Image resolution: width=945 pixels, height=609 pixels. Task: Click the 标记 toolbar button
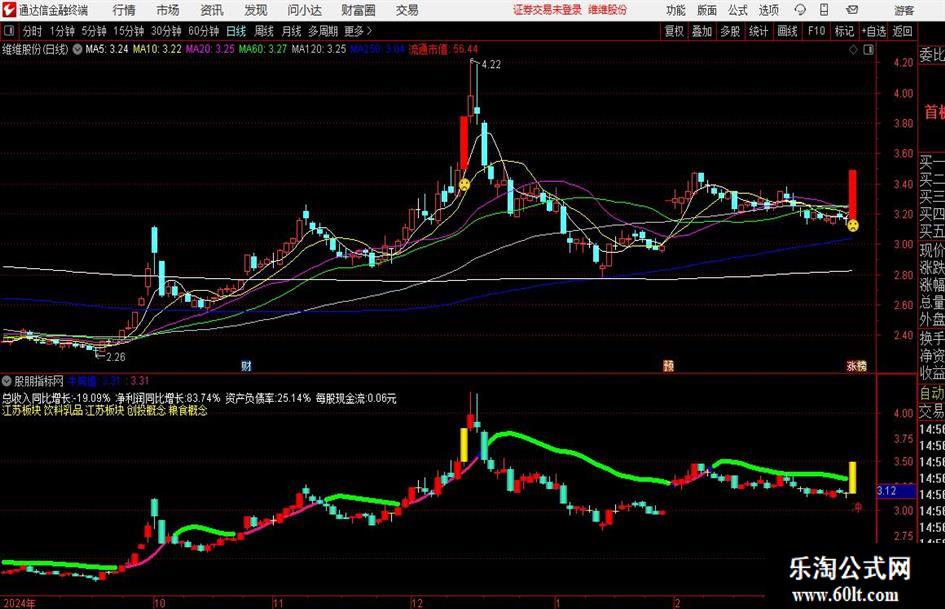(x=844, y=31)
